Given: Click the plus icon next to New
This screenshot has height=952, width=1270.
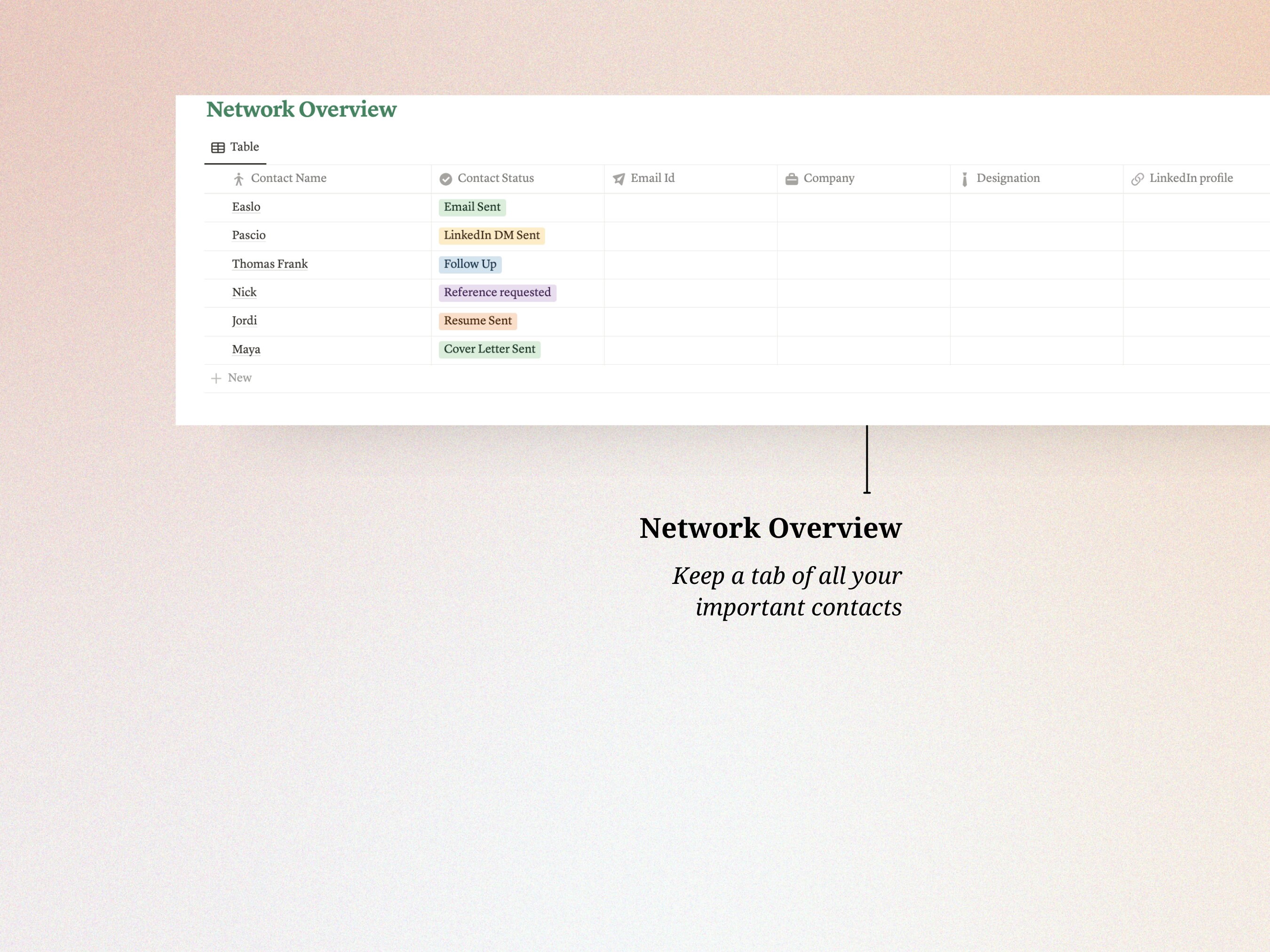Looking at the screenshot, I should coord(216,378).
